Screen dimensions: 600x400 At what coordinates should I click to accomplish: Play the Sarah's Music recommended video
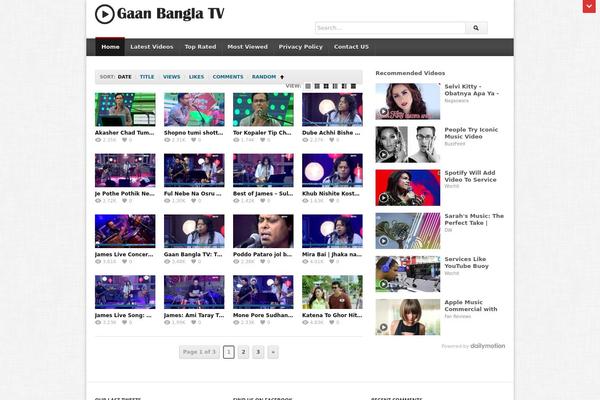click(383, 241)
